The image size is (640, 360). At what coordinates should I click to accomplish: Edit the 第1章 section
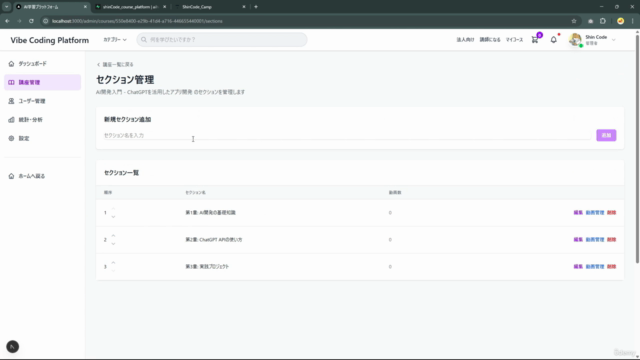(578, 213)
